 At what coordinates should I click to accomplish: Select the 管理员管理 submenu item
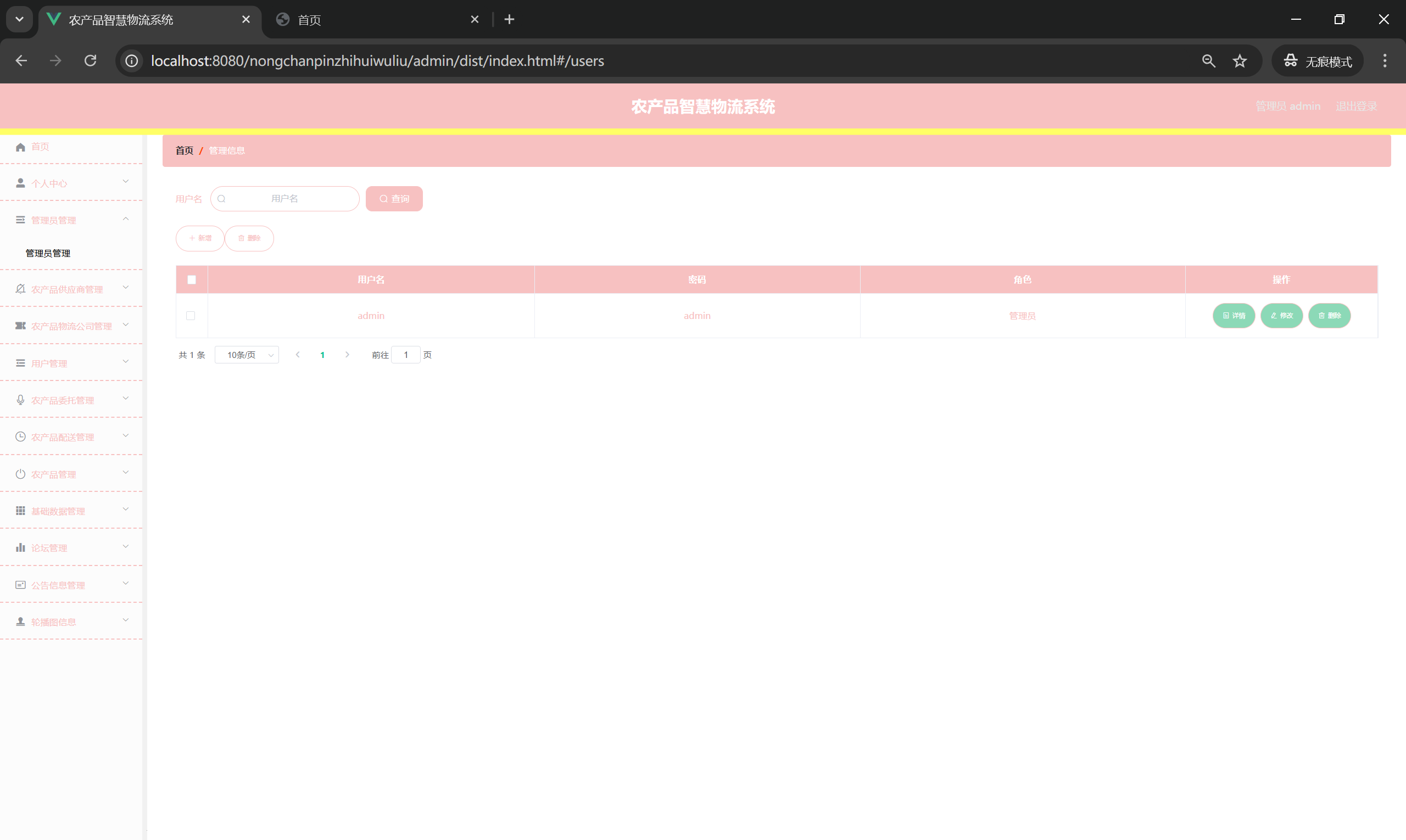point(48,253)
